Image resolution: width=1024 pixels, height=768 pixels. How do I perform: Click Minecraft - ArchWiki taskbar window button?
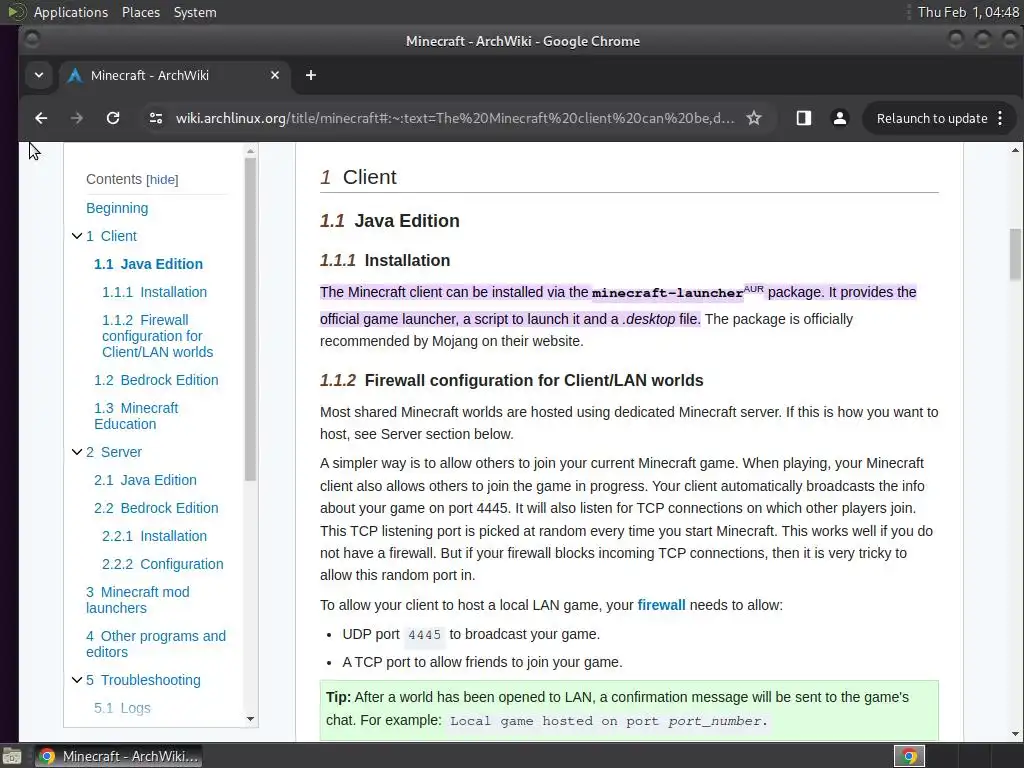(118, 756)
